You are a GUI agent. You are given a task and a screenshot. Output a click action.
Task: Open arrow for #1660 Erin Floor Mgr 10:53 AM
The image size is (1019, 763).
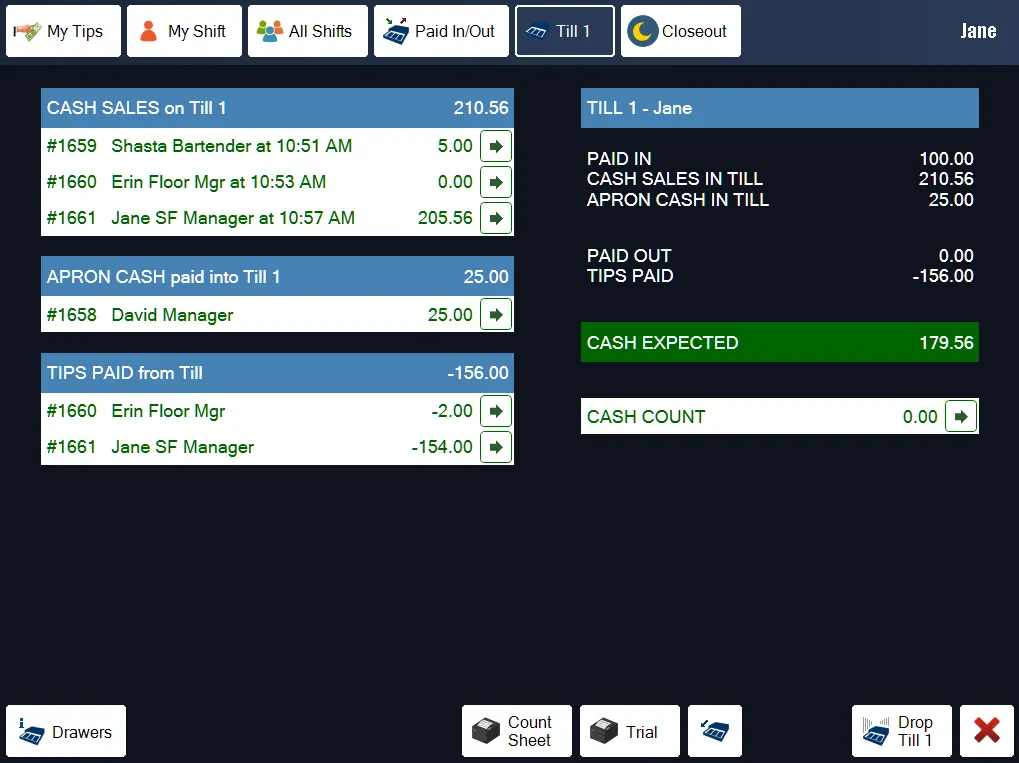click(x=496, y=182)
